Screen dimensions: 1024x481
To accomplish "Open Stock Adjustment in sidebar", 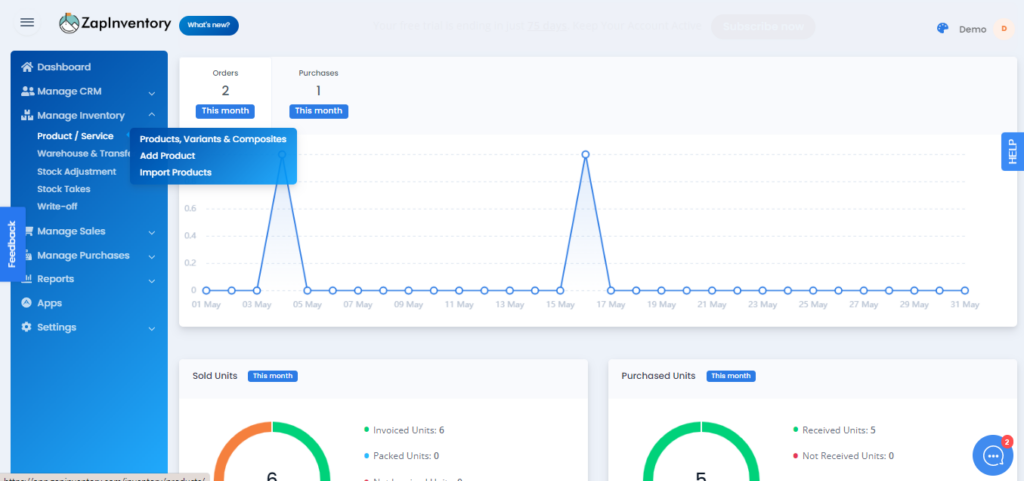I will 76,172.
